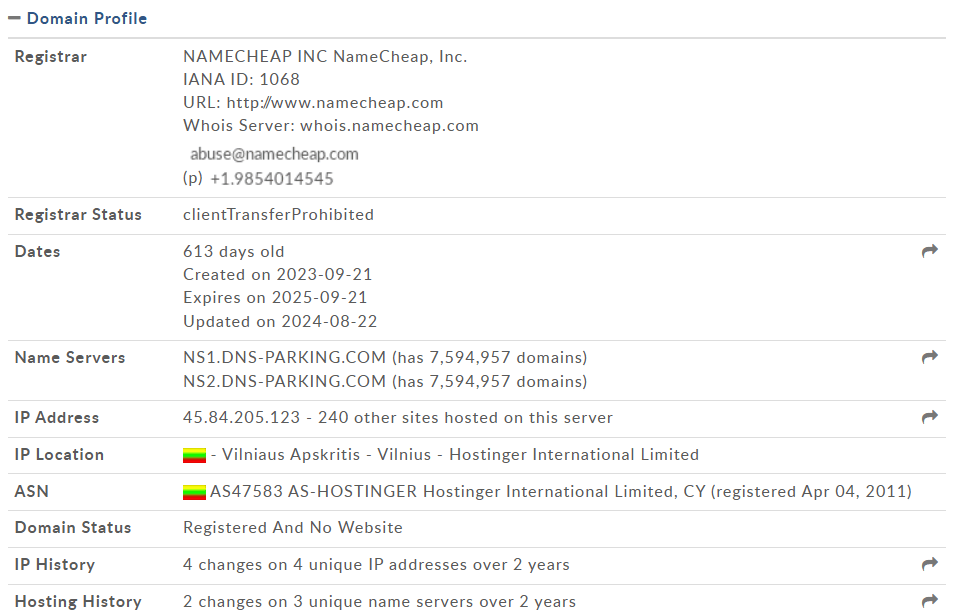Open share arrow in Hosting History row

pyautogui.click(x=929, y=601)
